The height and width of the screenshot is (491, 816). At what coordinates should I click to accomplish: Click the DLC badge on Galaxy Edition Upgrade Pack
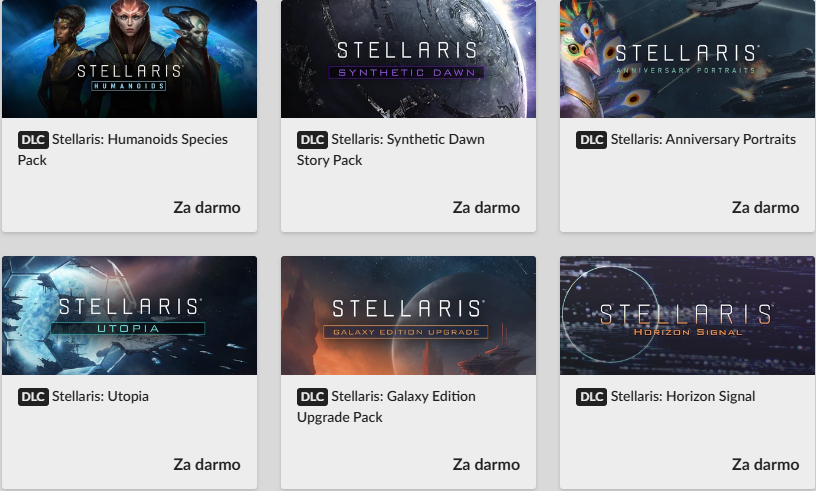click(x=312, y=397)
